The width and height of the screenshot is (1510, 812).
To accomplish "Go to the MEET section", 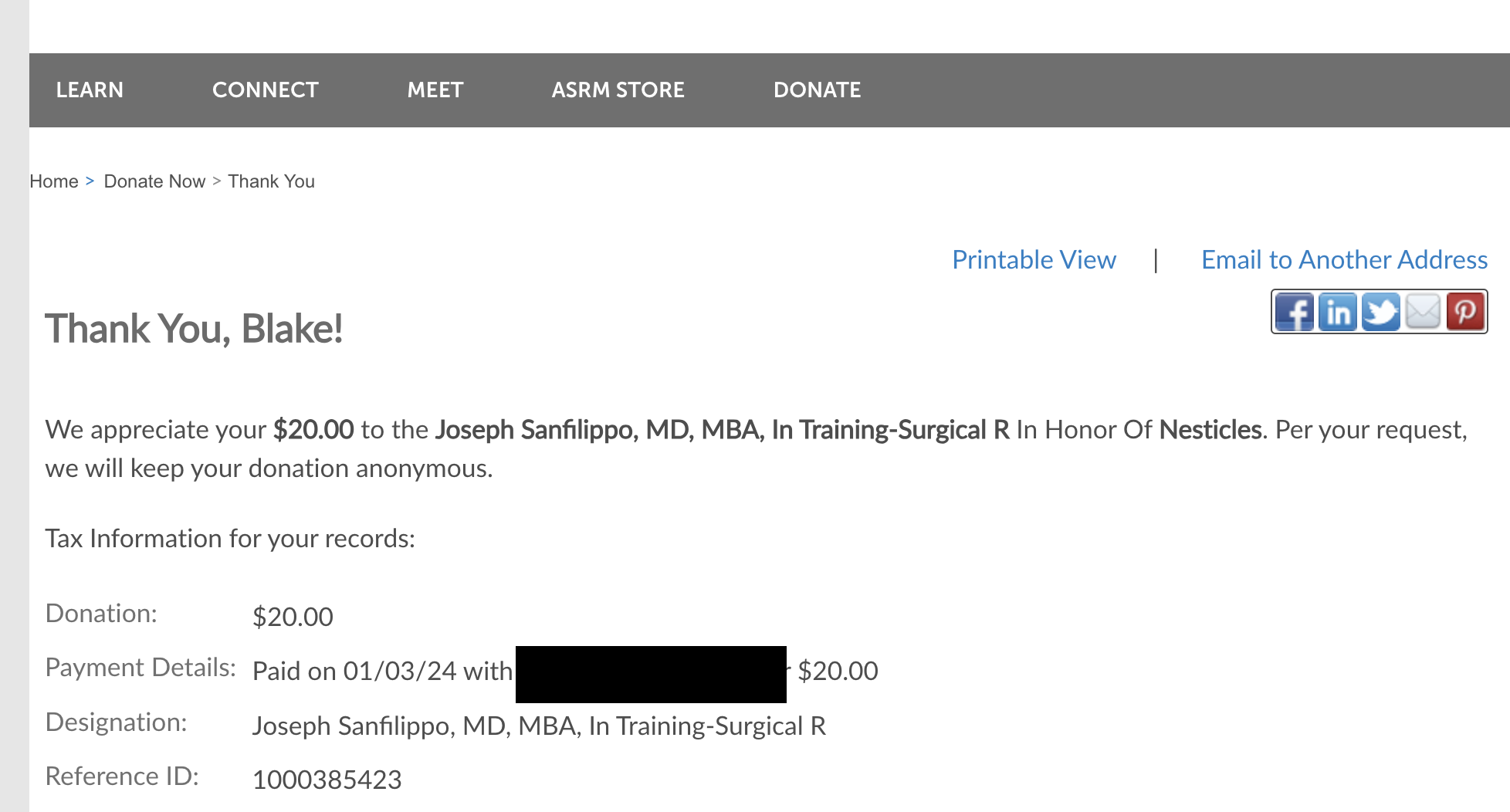I will (x=435, y=90).
